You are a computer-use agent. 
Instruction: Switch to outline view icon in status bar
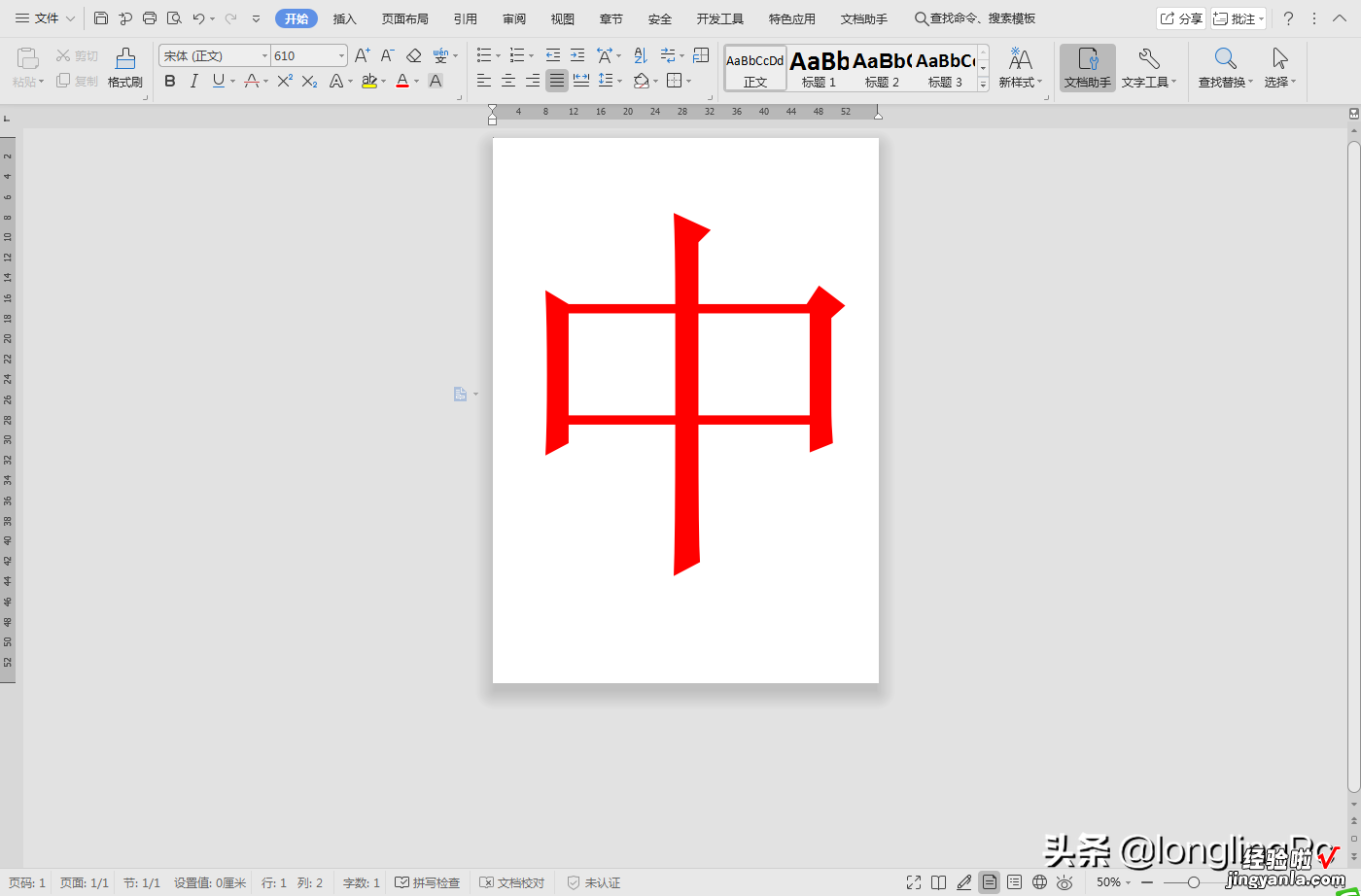[x=1015, y=882]
